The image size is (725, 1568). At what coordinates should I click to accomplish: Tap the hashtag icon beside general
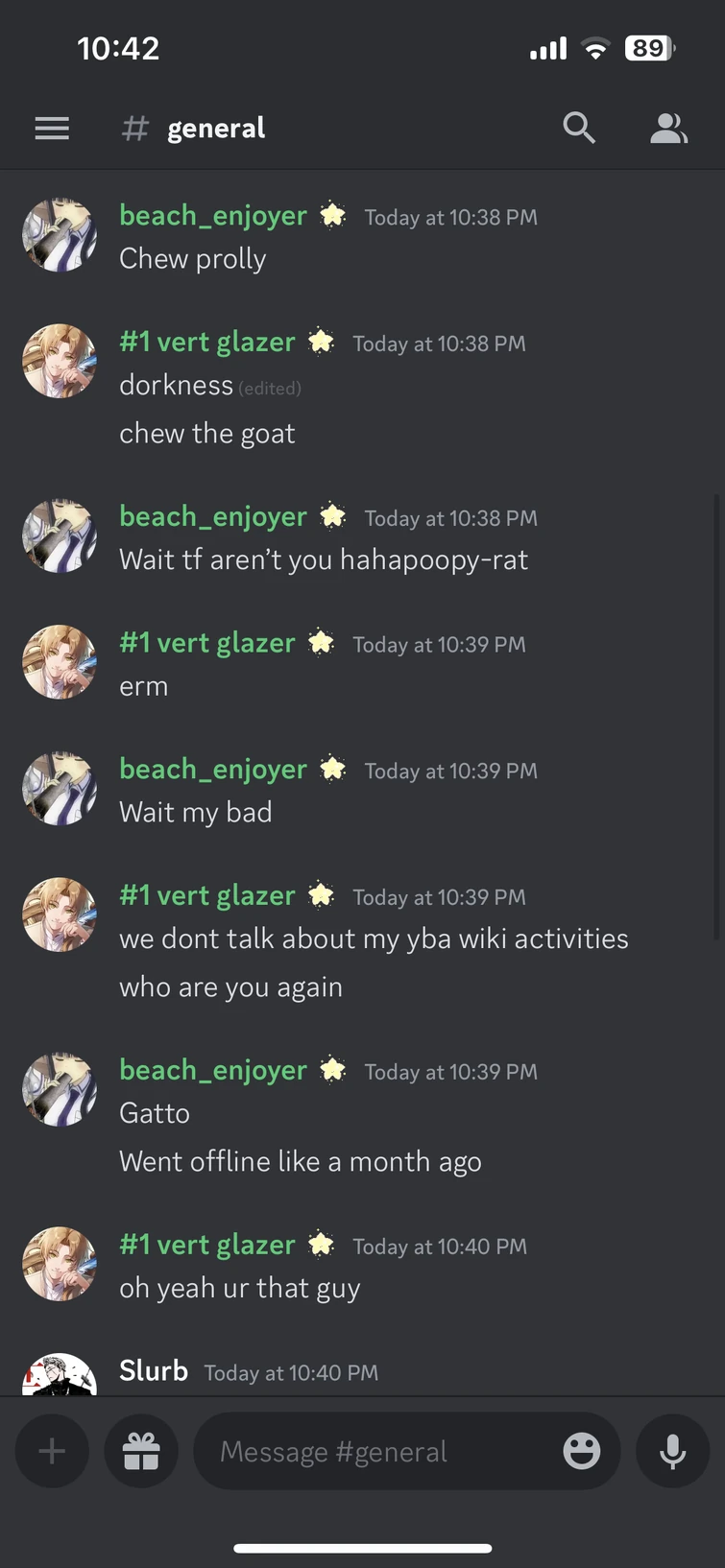tap(135, 129)
